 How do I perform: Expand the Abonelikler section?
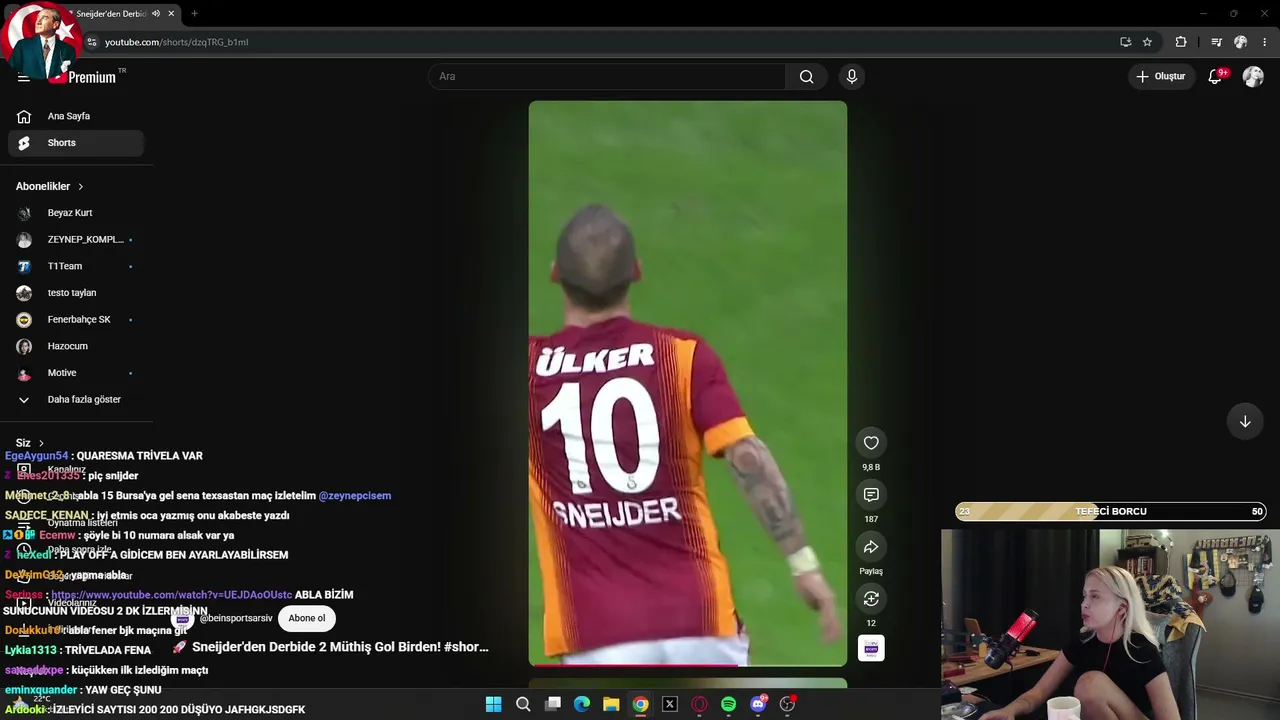(x=50, y=186)
